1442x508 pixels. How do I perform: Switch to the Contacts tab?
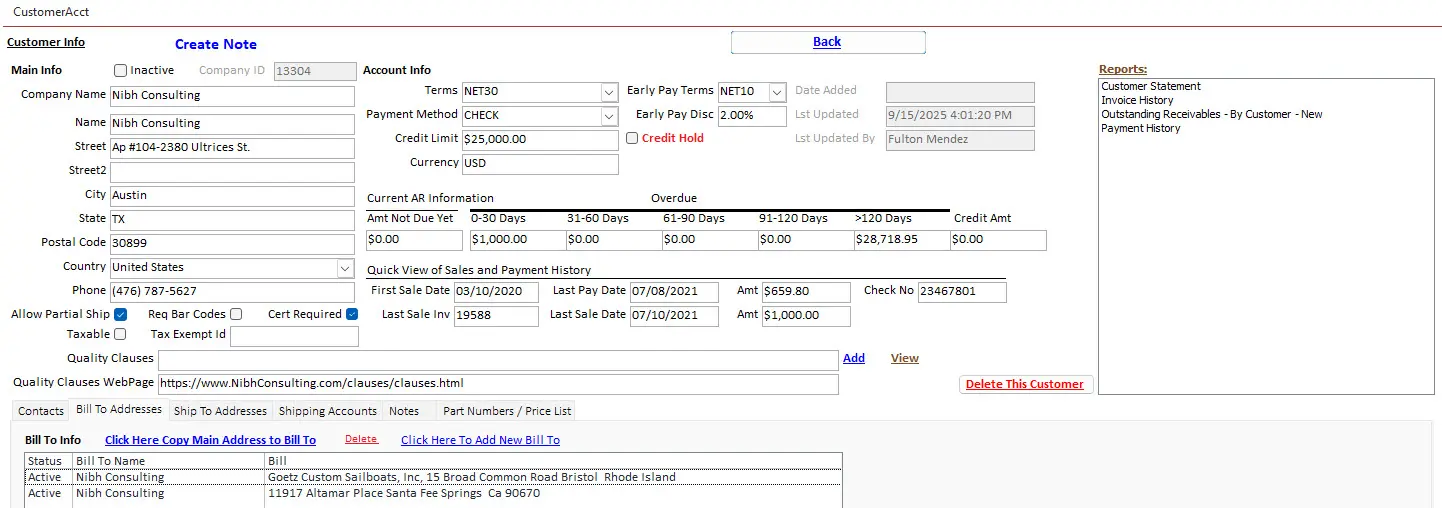(x=41, y=411)
